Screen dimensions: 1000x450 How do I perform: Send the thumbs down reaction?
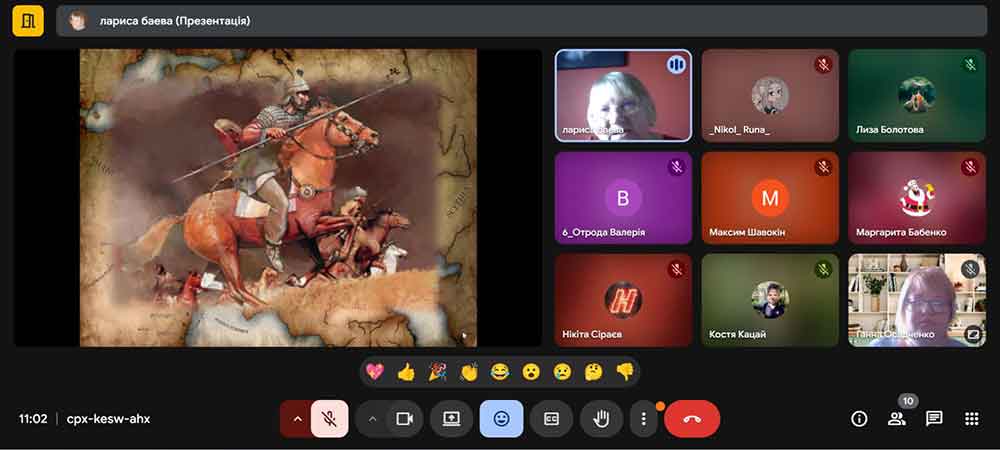pos(625,372)
